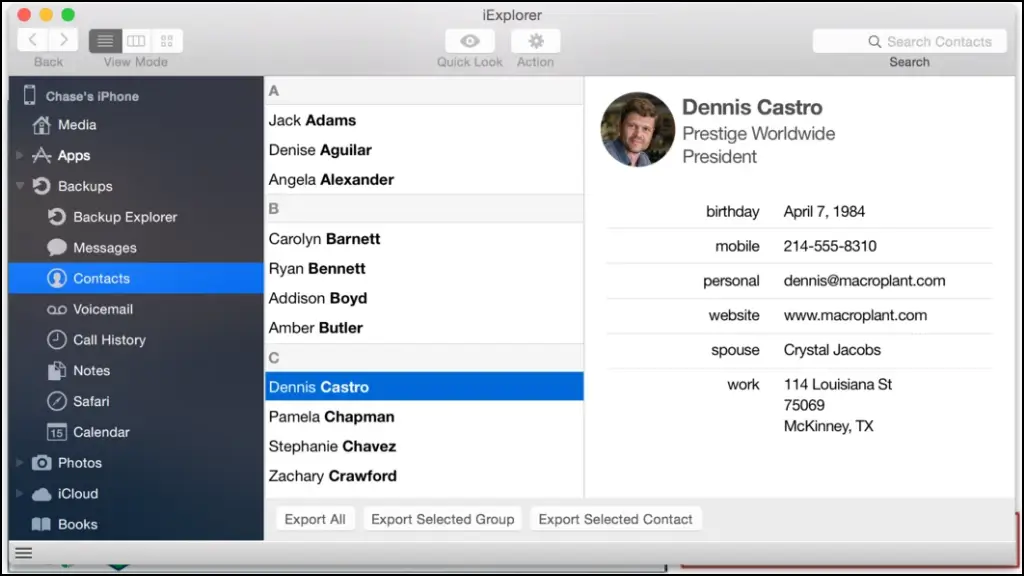The image size is (1024, 576).
Task: Expand the iCloud section arrow
Action: [x=19, y=494]
